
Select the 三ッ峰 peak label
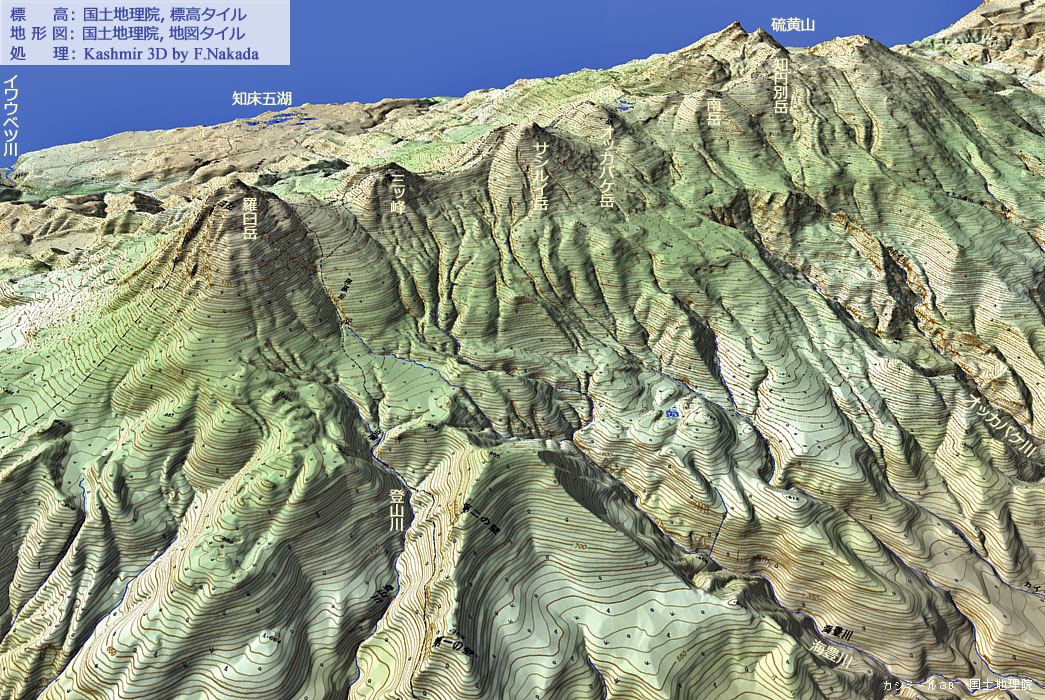pos(397,194)
